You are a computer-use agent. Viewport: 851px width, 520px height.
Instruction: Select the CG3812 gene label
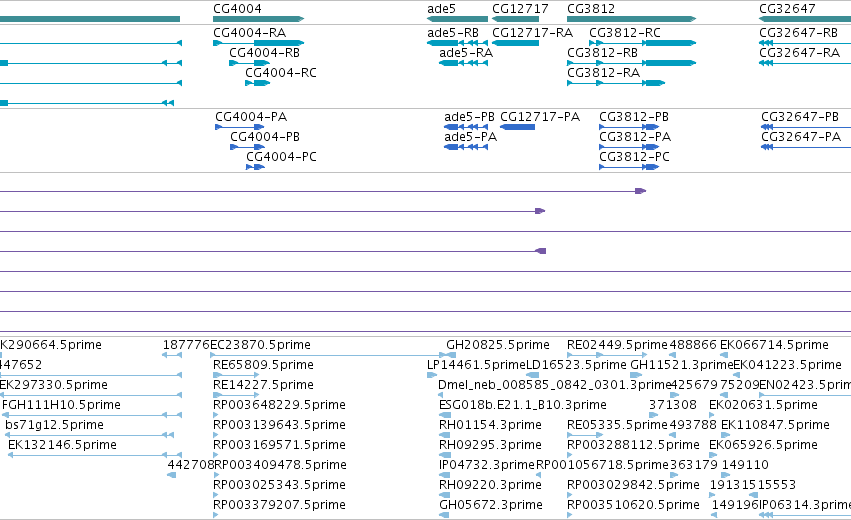point(590,9)
